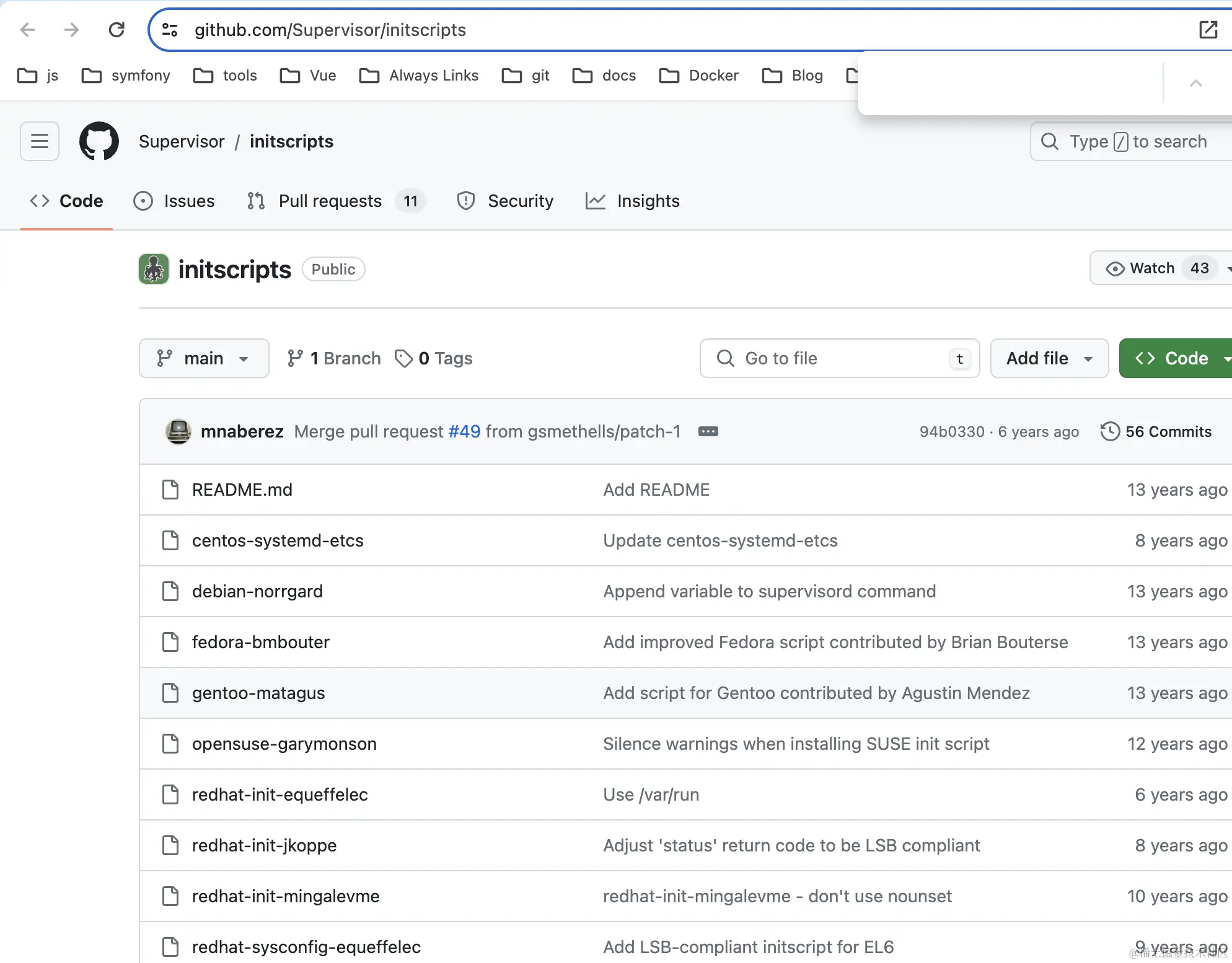Click mnaberez avatar image
The width and height of the screenshot is (1232, 963).
(178, 431)
